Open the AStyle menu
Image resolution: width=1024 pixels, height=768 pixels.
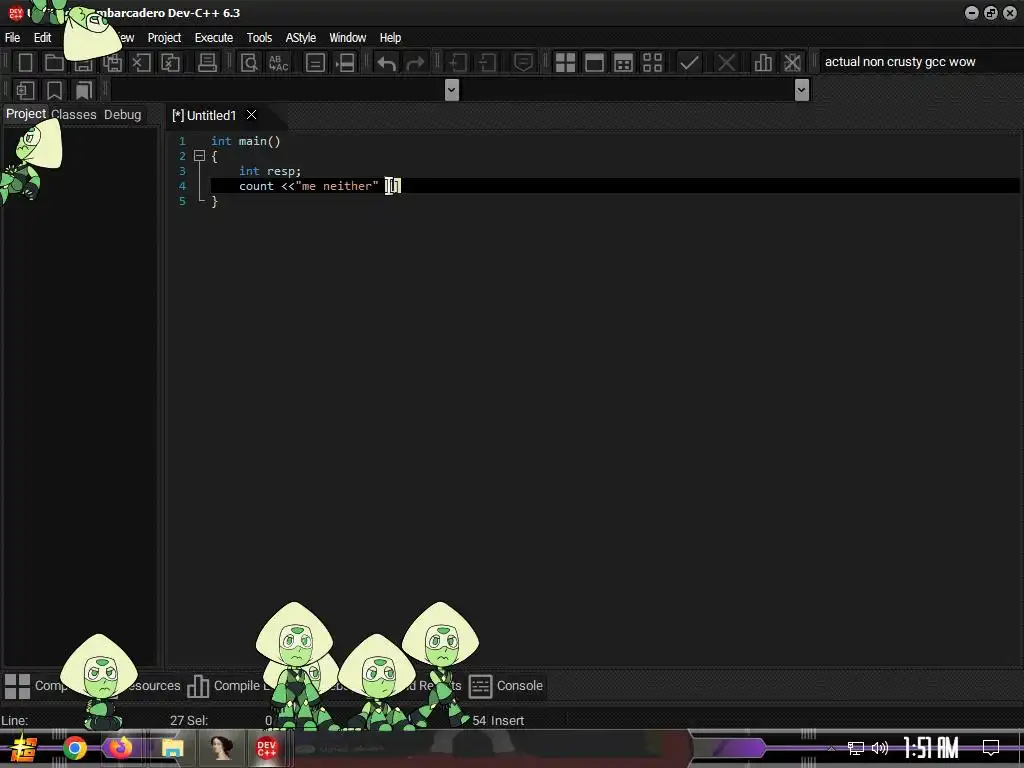(300, 38)
